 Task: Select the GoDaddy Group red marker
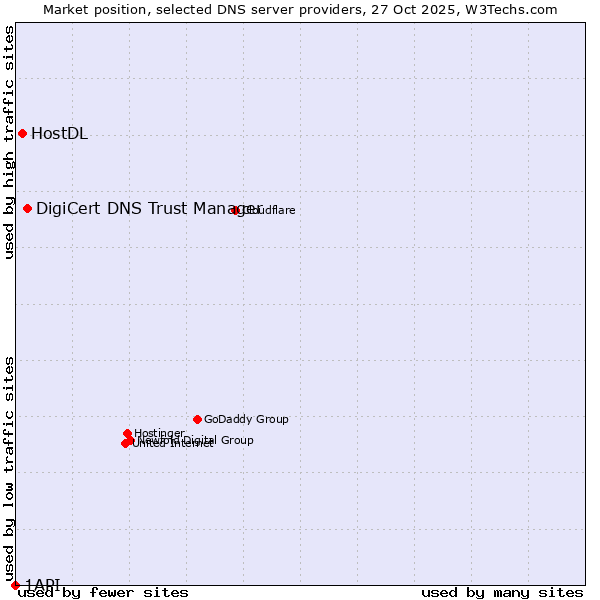coord(197,419)
